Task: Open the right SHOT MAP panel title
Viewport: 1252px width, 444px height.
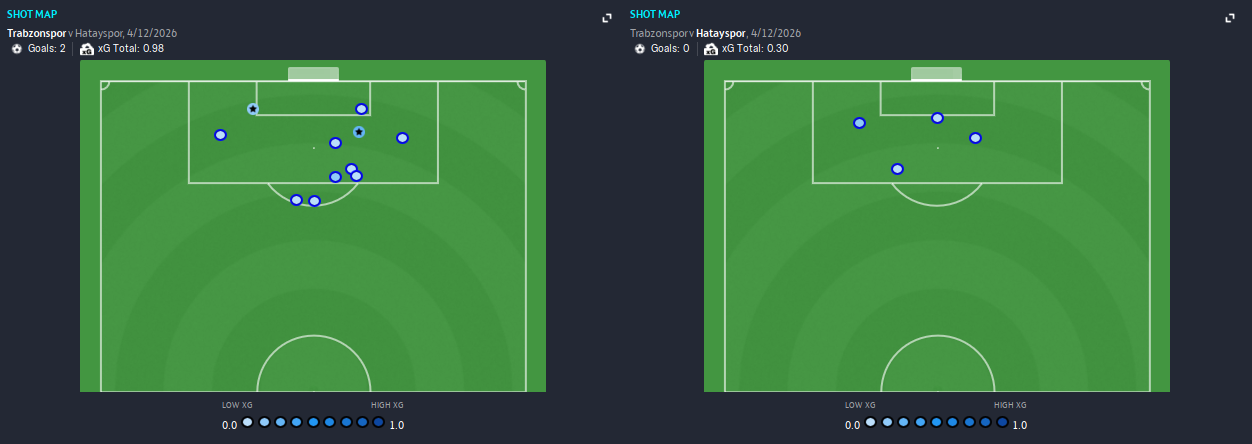Action: tap(654, 14)
